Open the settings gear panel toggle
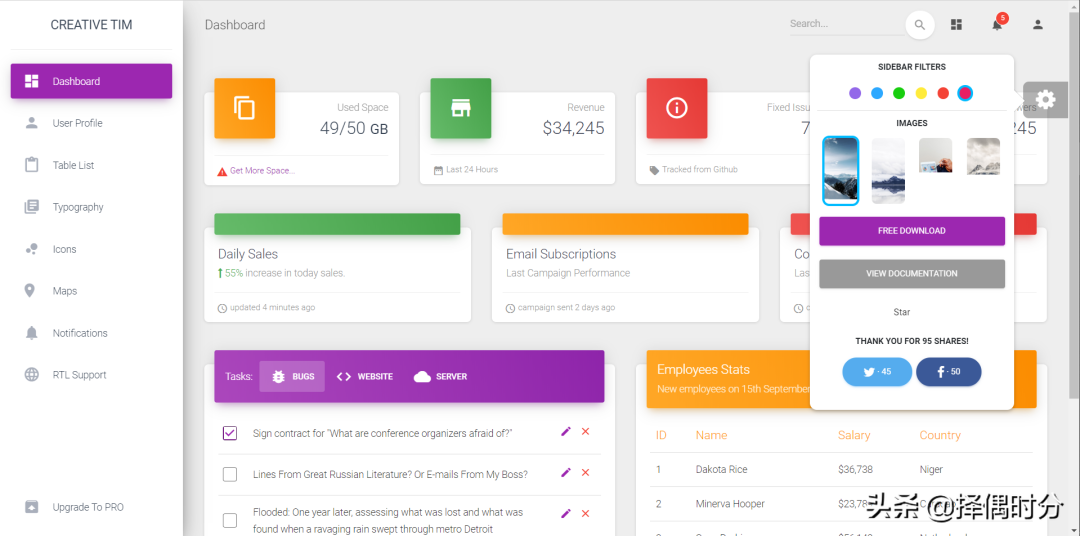The width and height of the screenshot is (1080, 536). [1045, 99]
